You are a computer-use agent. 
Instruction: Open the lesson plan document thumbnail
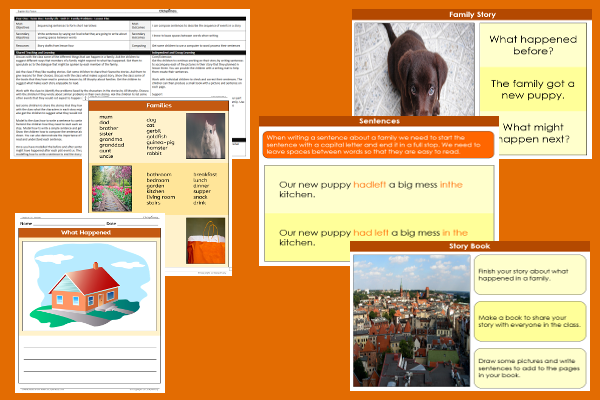(130, 83)
